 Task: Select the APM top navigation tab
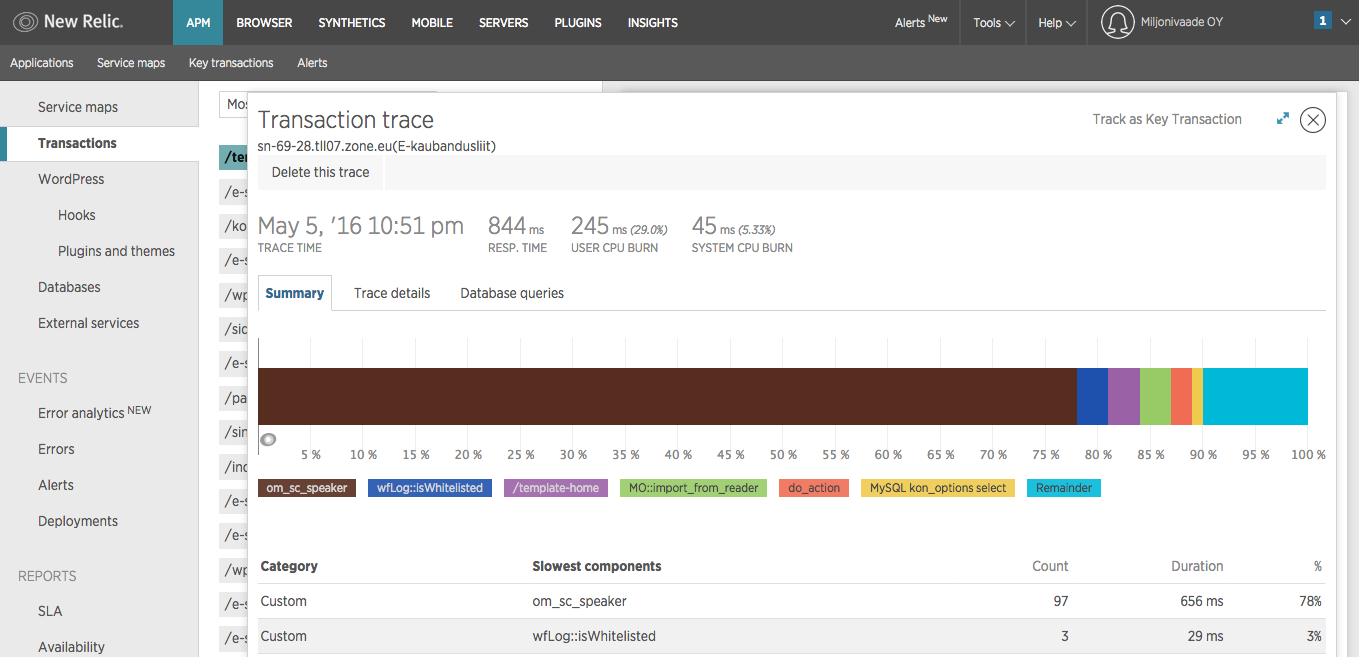[x=198, y=22]
